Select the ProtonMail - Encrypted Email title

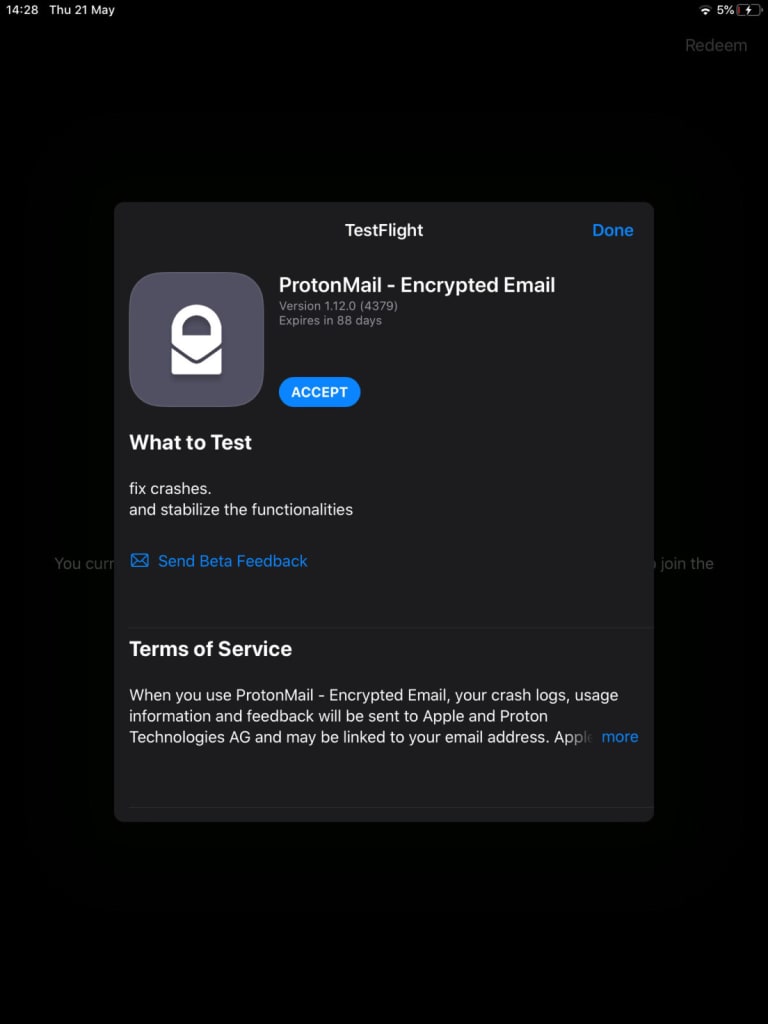tap(417, 285)
